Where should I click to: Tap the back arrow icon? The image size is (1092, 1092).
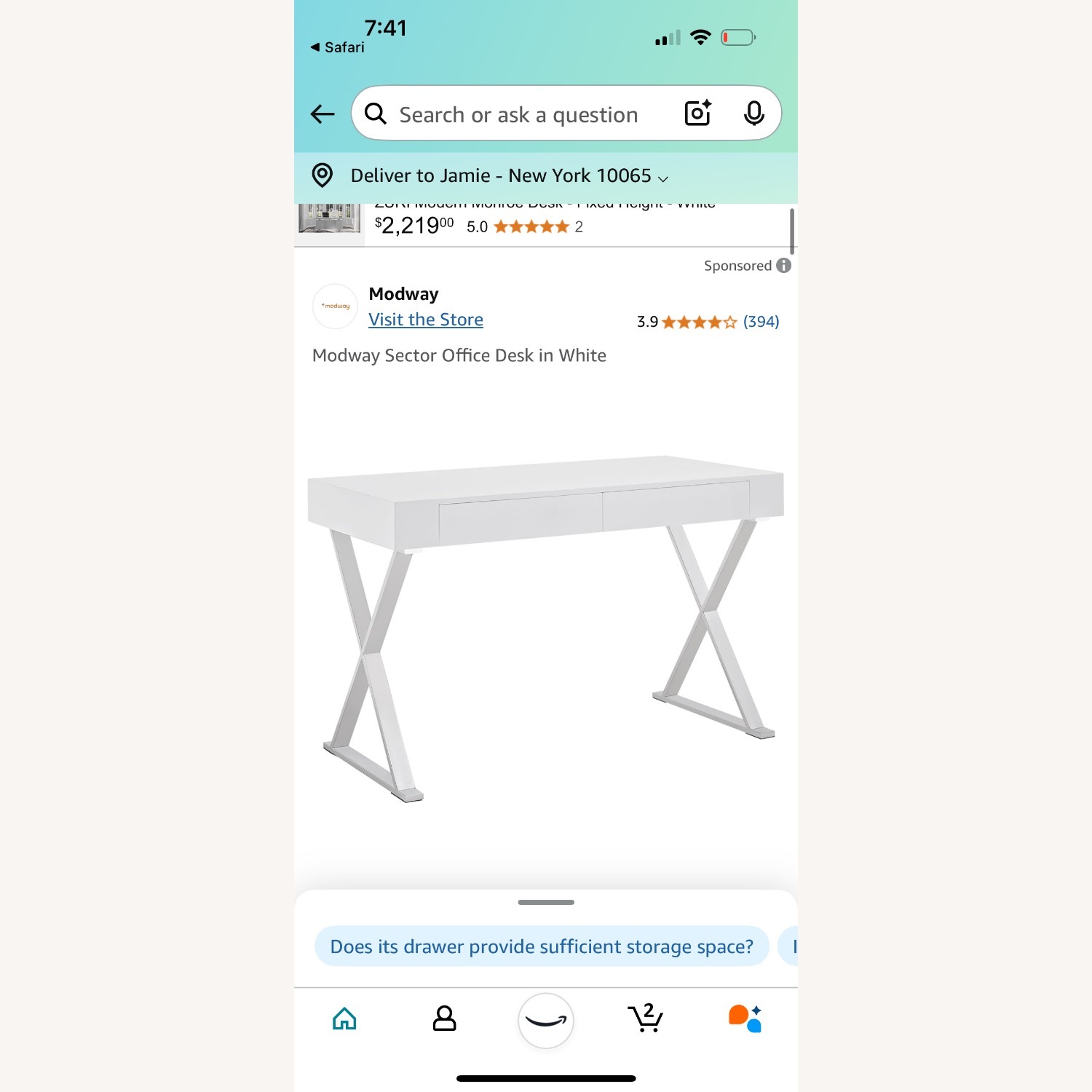[323, 114]
